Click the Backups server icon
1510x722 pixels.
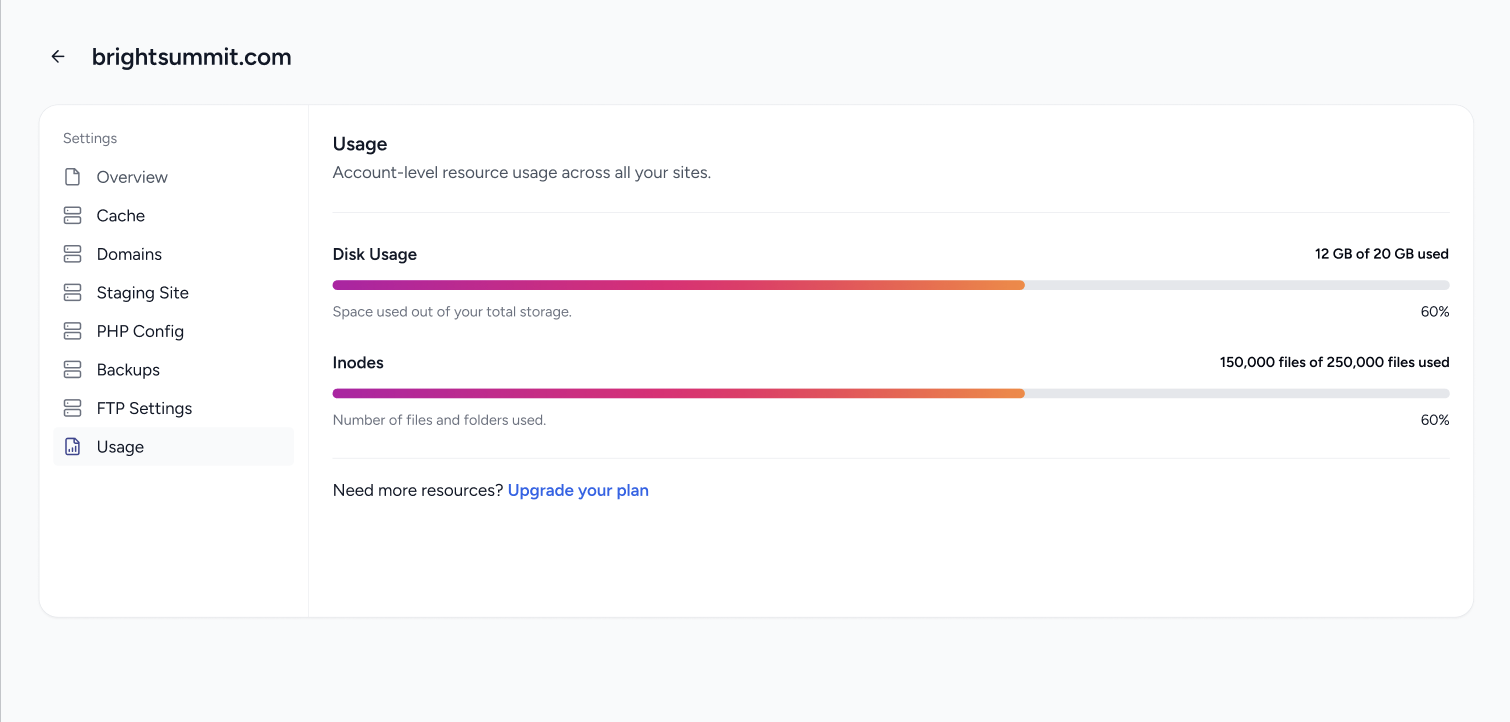click(x=72, y=370)
